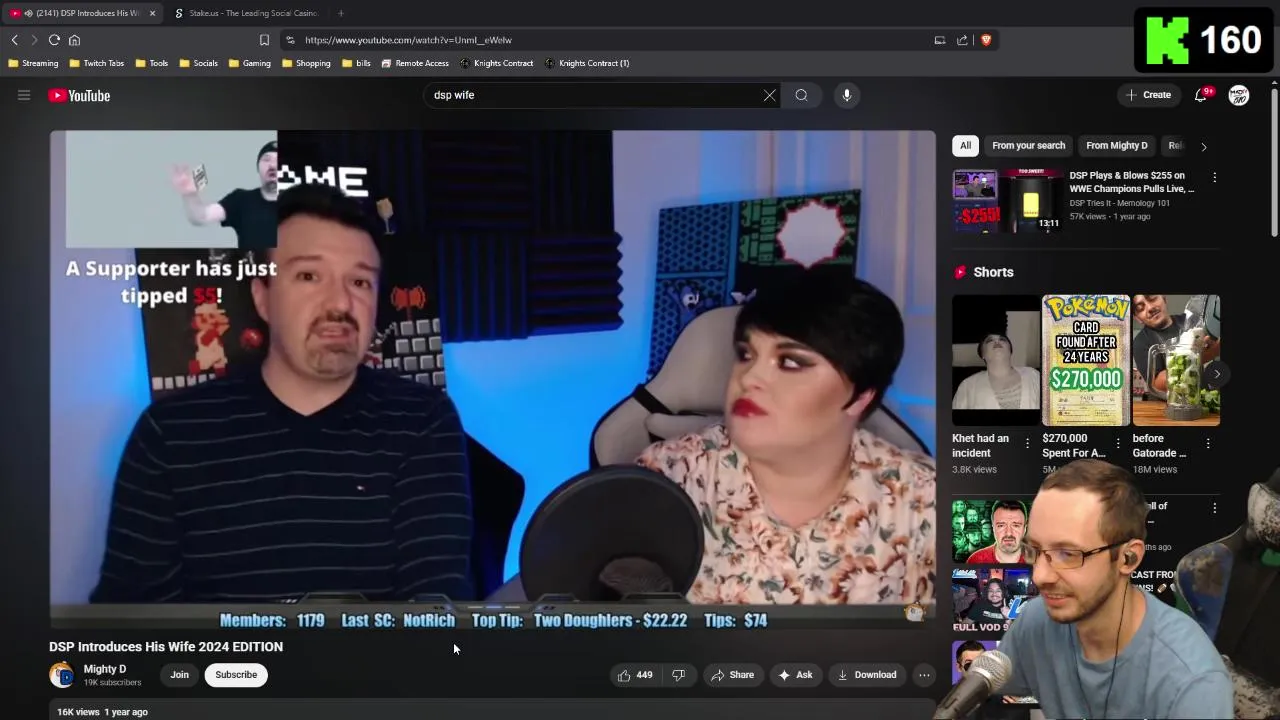
Task: Select From your search chip
Action: pyautogui.click(x=1028, y=146)
